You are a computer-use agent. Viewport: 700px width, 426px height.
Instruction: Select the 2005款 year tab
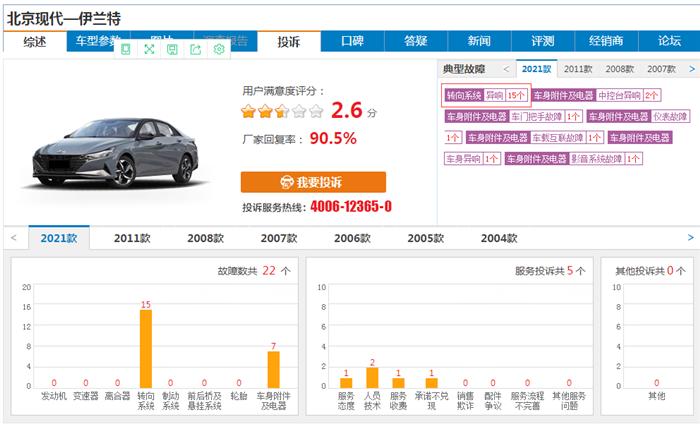pos(425,238)
